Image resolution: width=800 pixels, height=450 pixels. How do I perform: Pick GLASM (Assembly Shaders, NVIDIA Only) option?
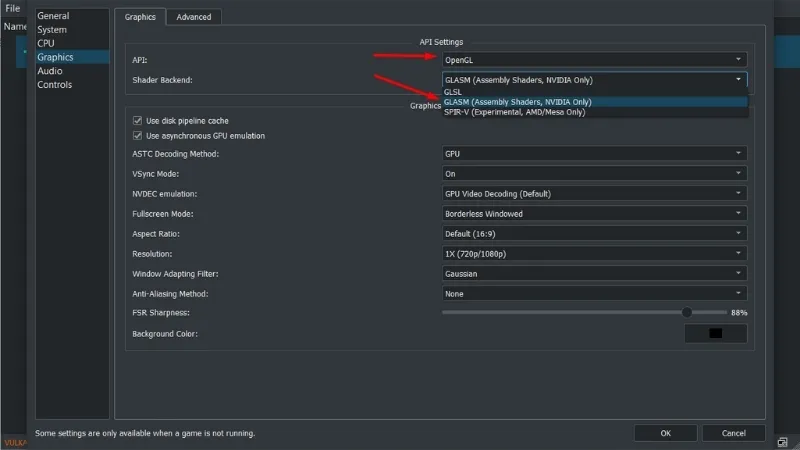tap(517, 102)
